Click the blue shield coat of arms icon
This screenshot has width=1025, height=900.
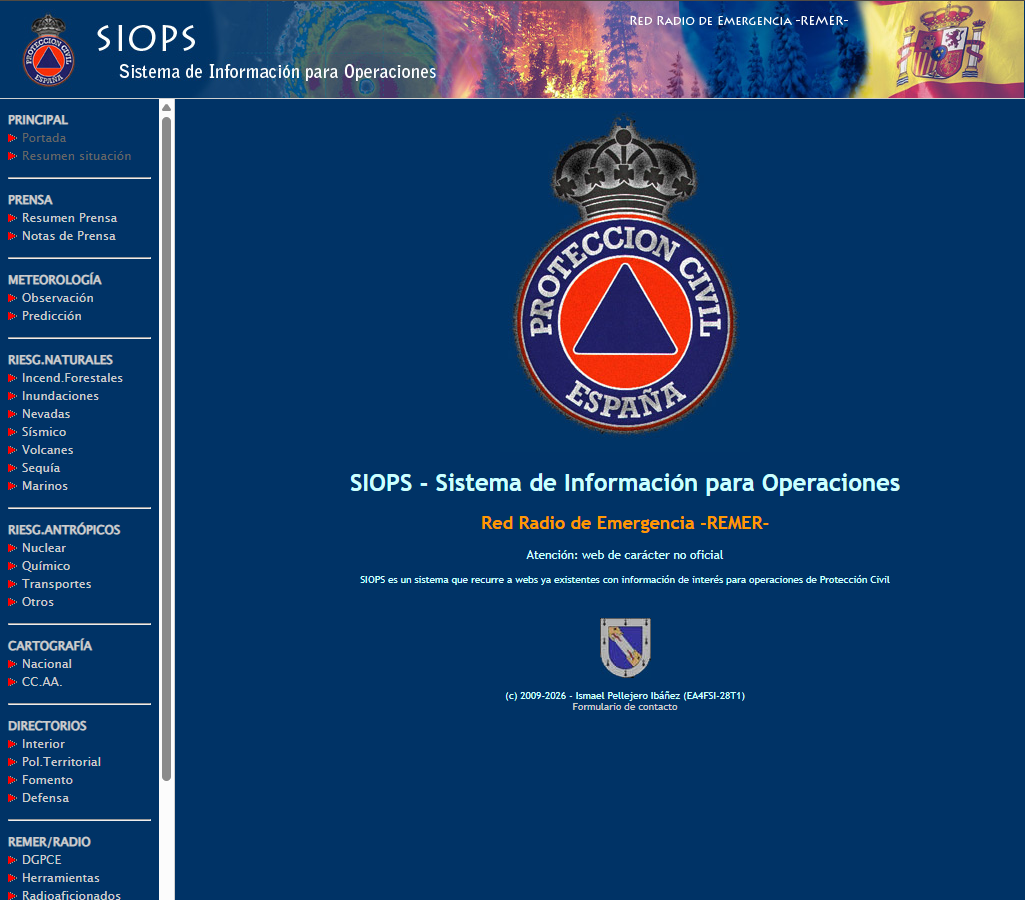click(x=625, y=647)
